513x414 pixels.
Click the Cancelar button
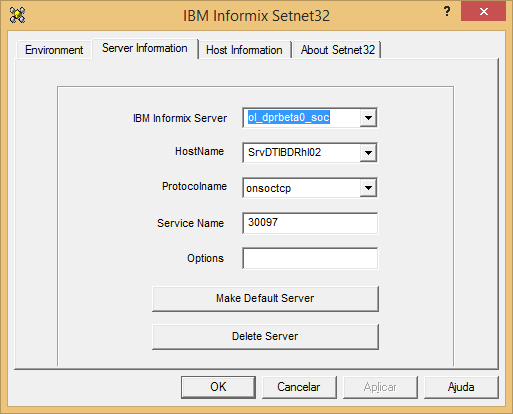pos(299,387)
